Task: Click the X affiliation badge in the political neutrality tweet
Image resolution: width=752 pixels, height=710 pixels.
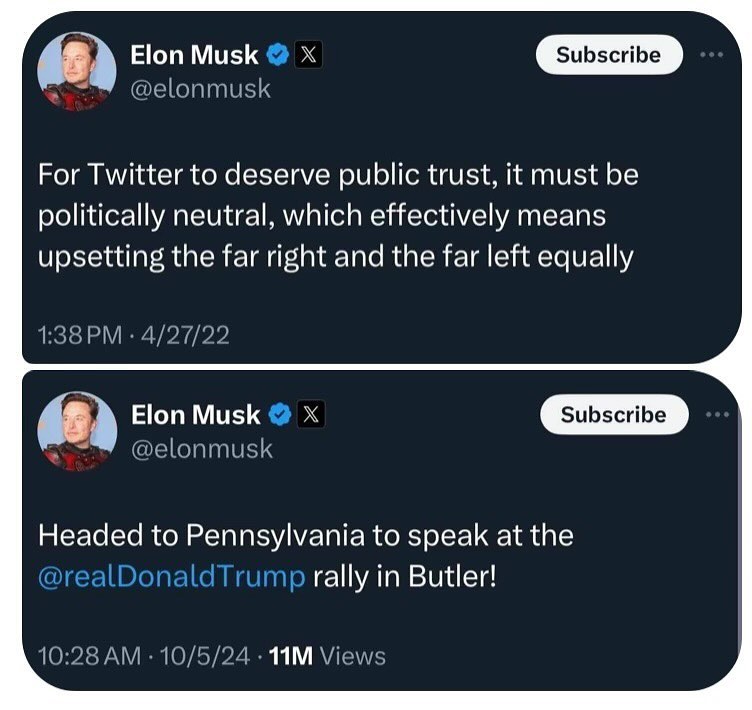Action: (x=308, y=55)
